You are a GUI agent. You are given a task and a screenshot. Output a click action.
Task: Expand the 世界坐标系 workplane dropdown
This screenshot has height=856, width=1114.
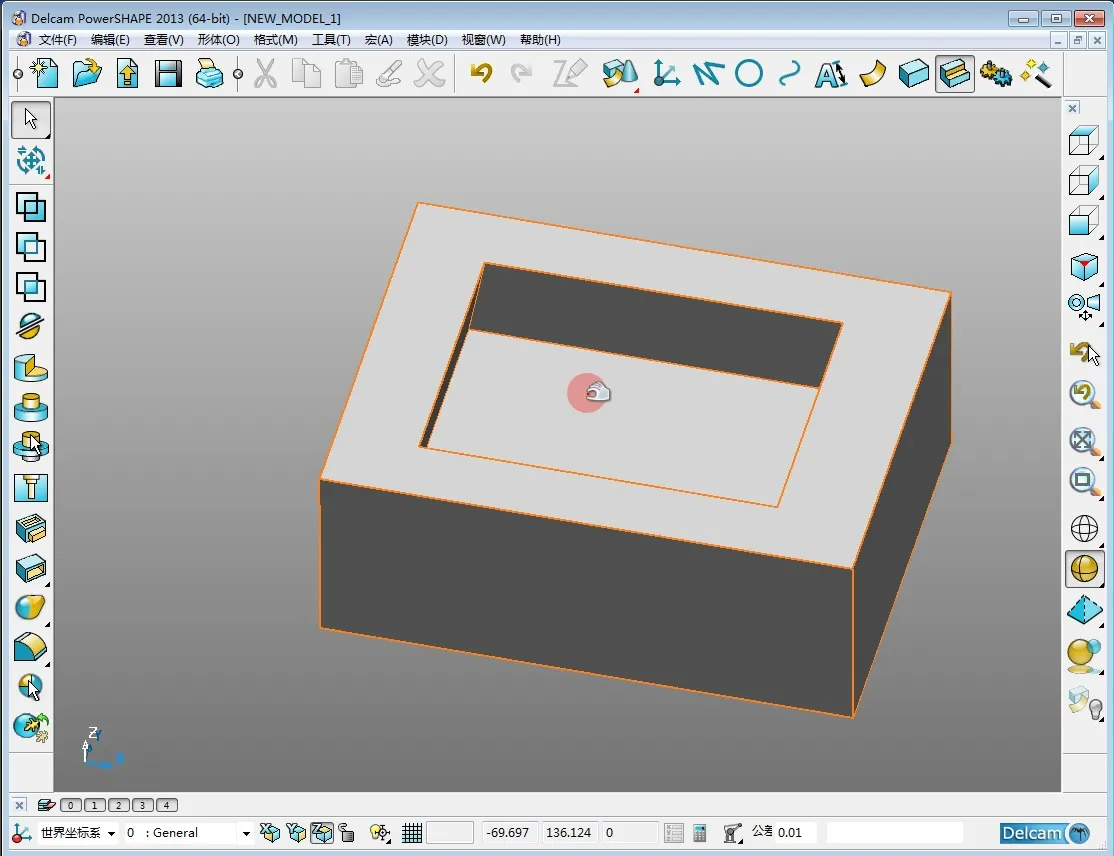point(111,833)
